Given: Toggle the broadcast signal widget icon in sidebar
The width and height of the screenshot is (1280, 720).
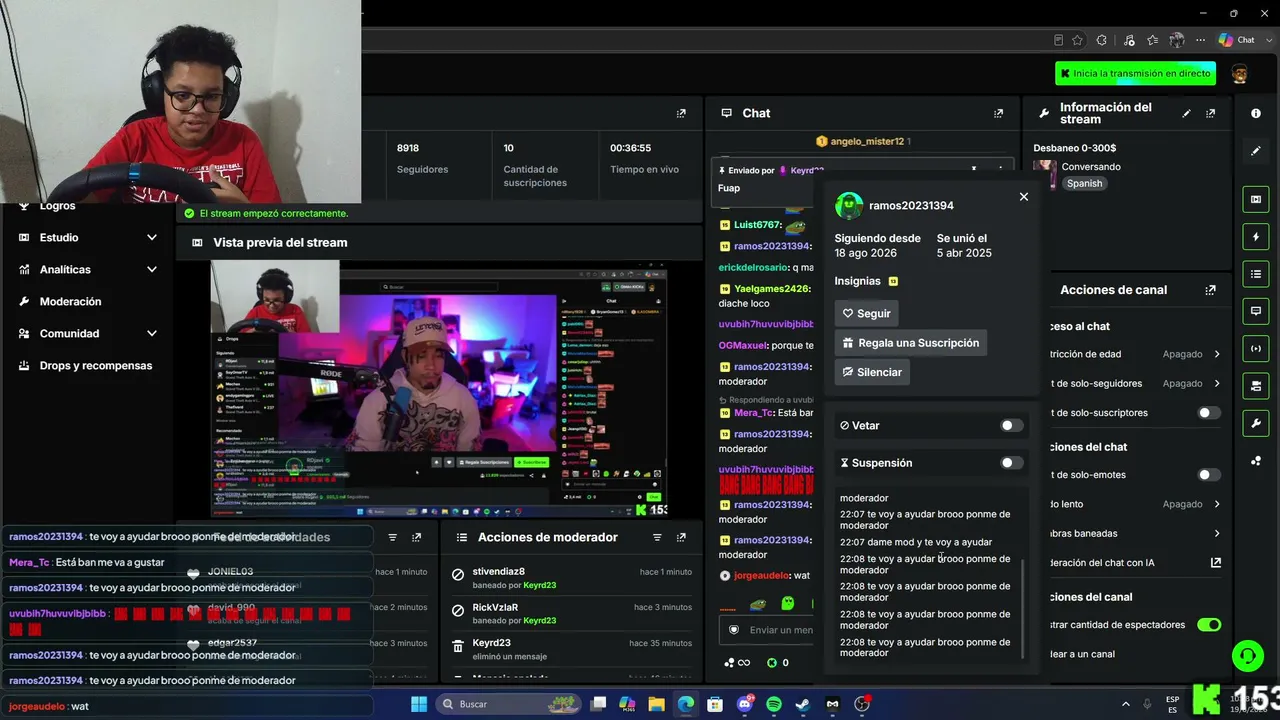Looking at the screenshot, I should click(1256, 348).
